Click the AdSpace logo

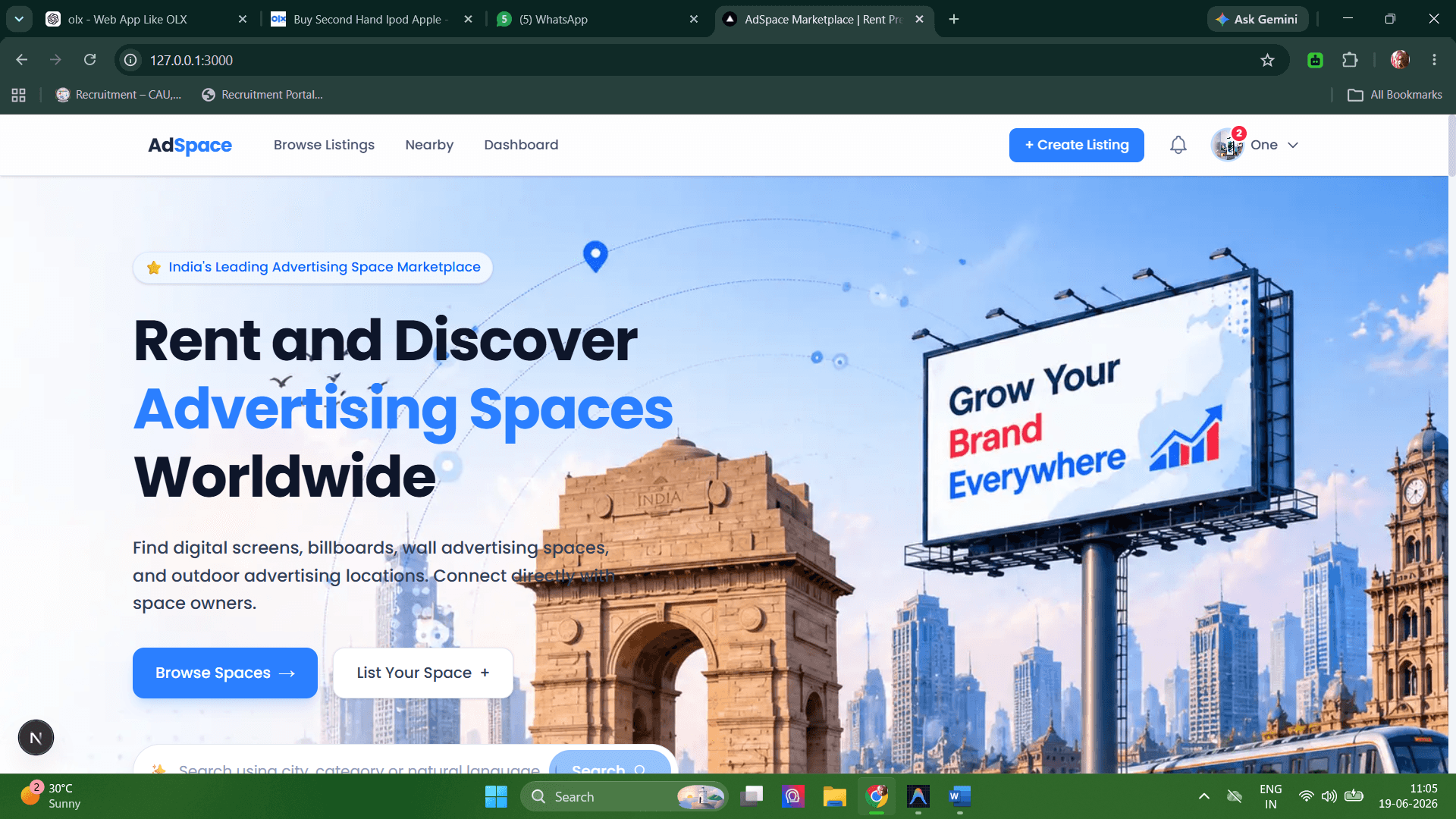pos(190,145)
